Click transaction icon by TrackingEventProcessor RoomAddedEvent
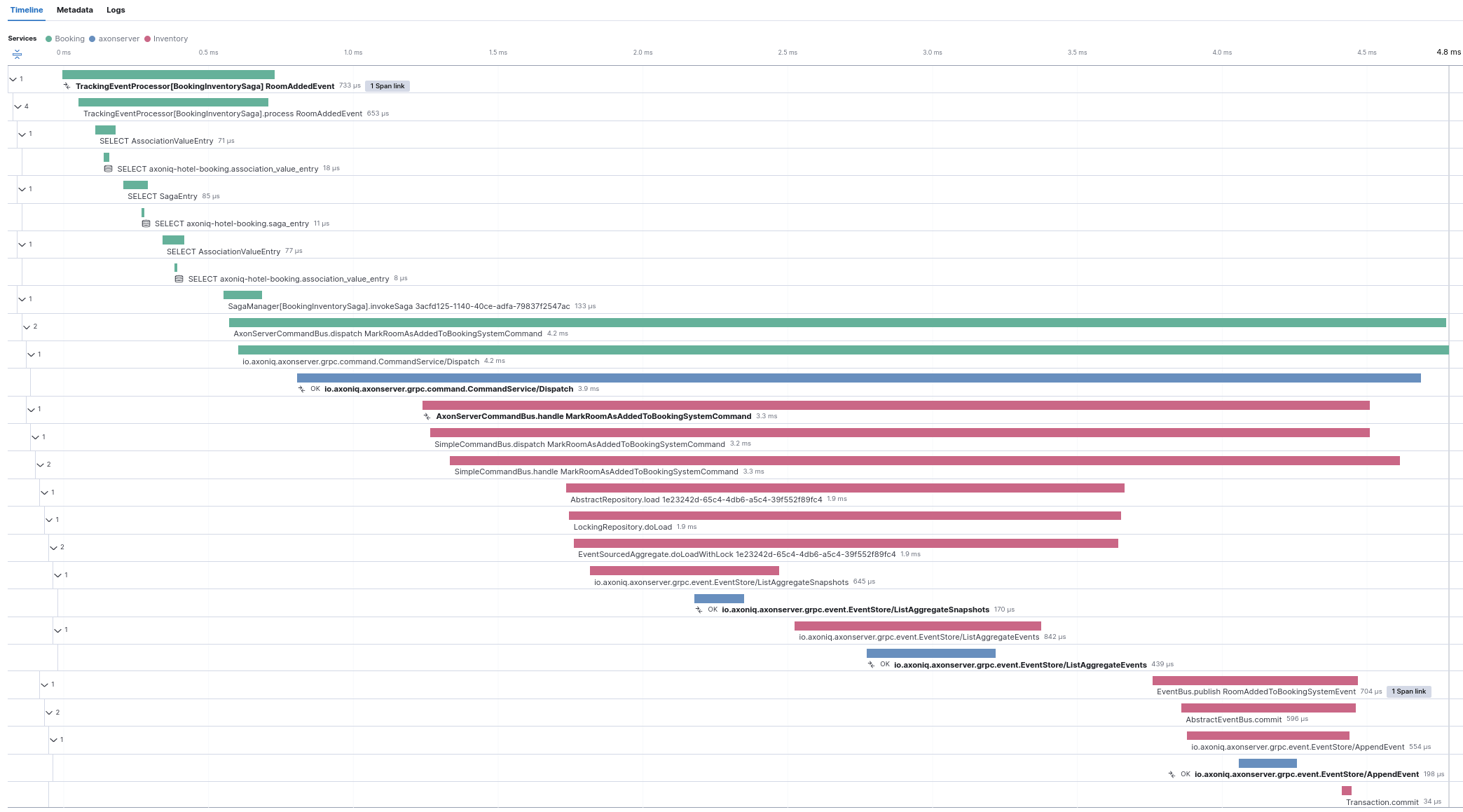This screenshot has width=1463, height=812. (x=67, y=86)
